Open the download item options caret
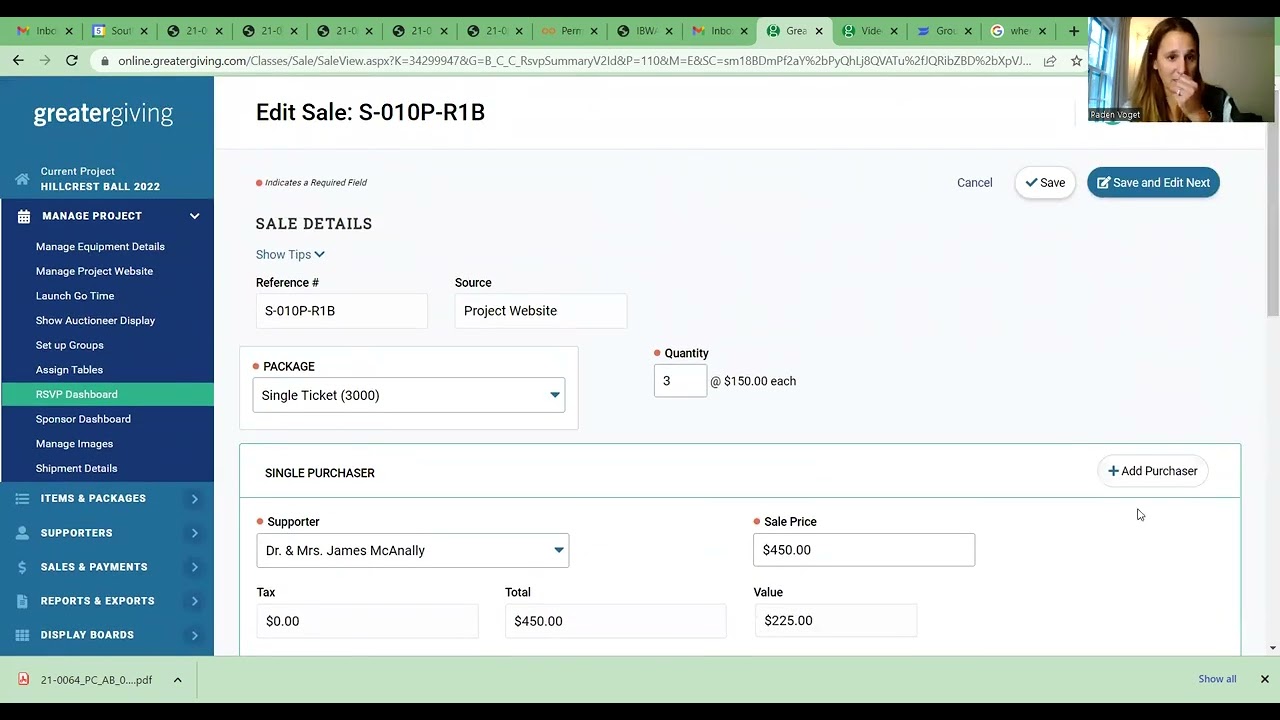Image resolution: width=1280 pixels, height=720 pixels. pos(177,680)
